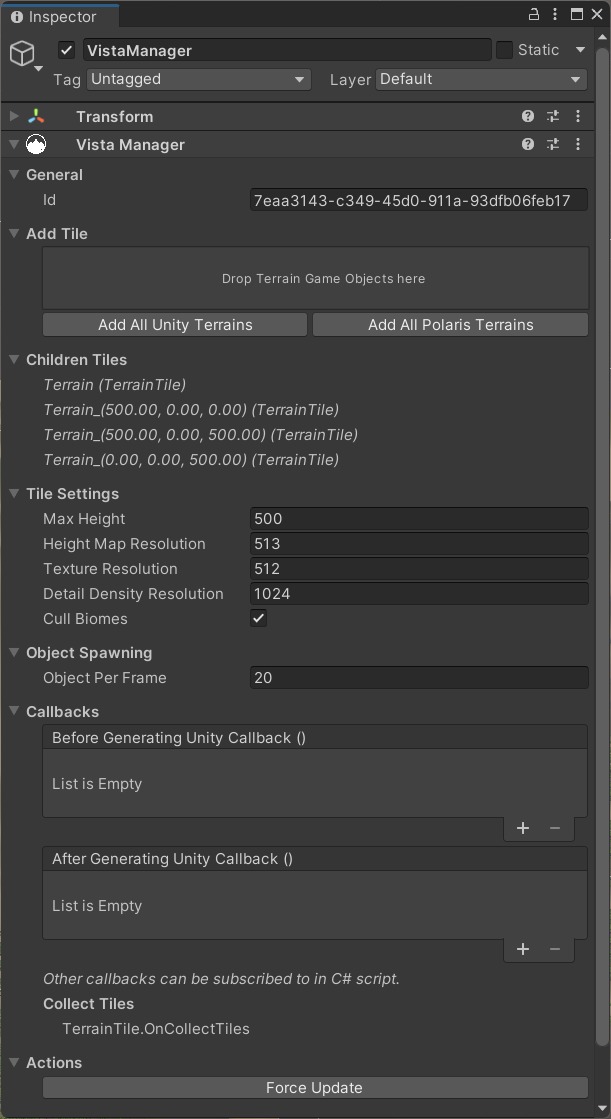Viewport: 611px width, 1119px height.
Task: Open the Tag dropdown
Action: [198, 79]
